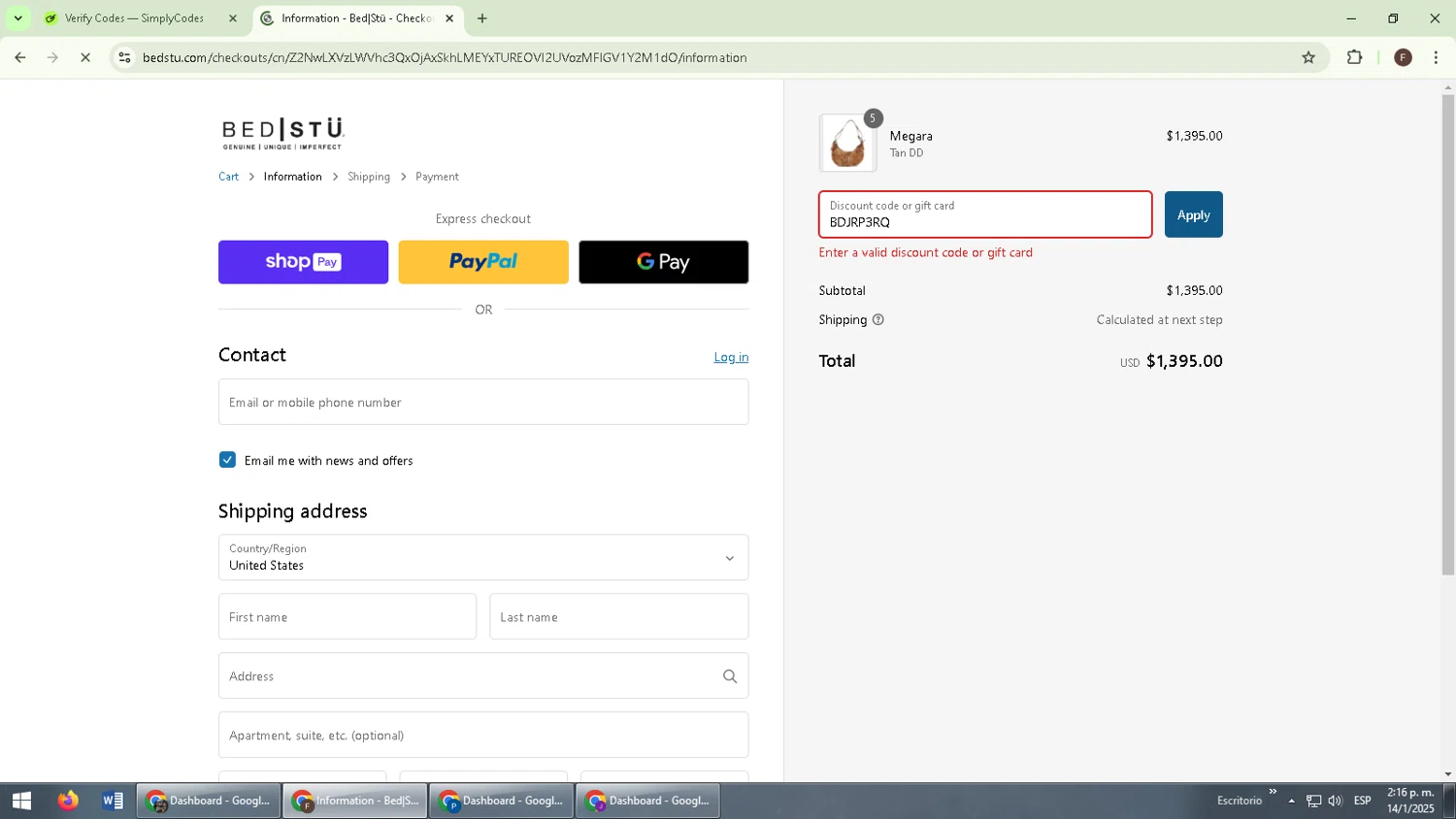Open the Log in link
This screenshot has height=819, width=1456.
(731, 357)
